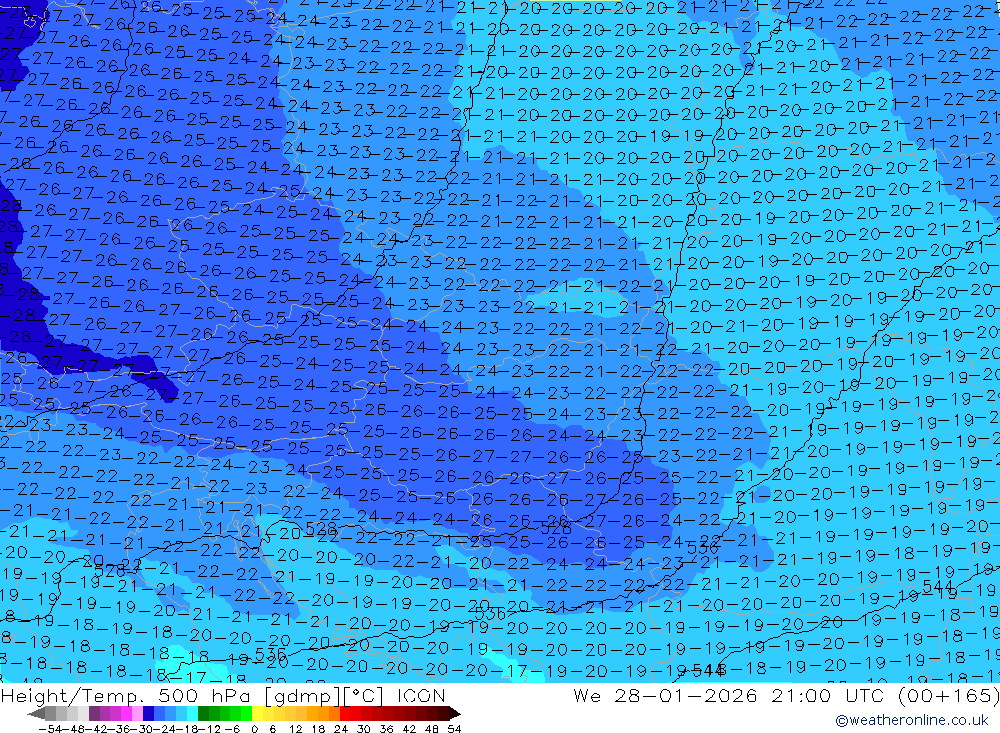Click legend value '54'
Viewport: 1000px width, 733px height.
click(x=454, y=729)
